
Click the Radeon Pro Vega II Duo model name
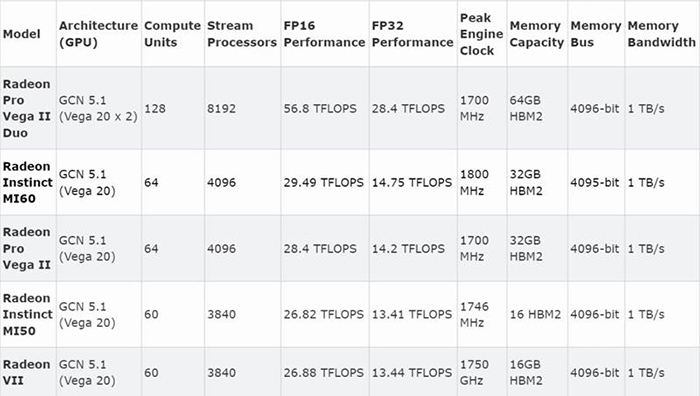tap(26, 108)
